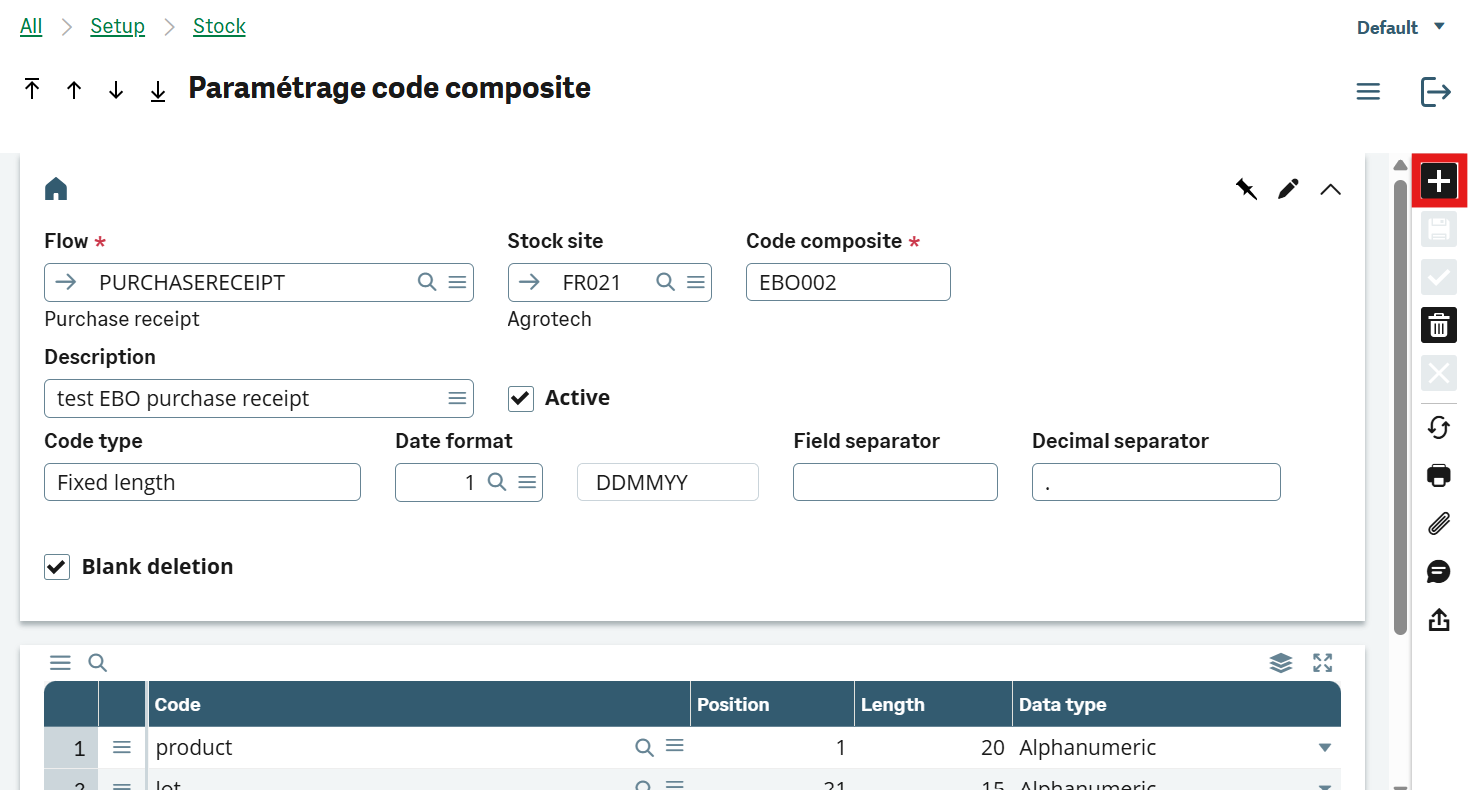Refresh the record data
1468x790 pixels.
pyautogui.click(x=1438, y=427)
